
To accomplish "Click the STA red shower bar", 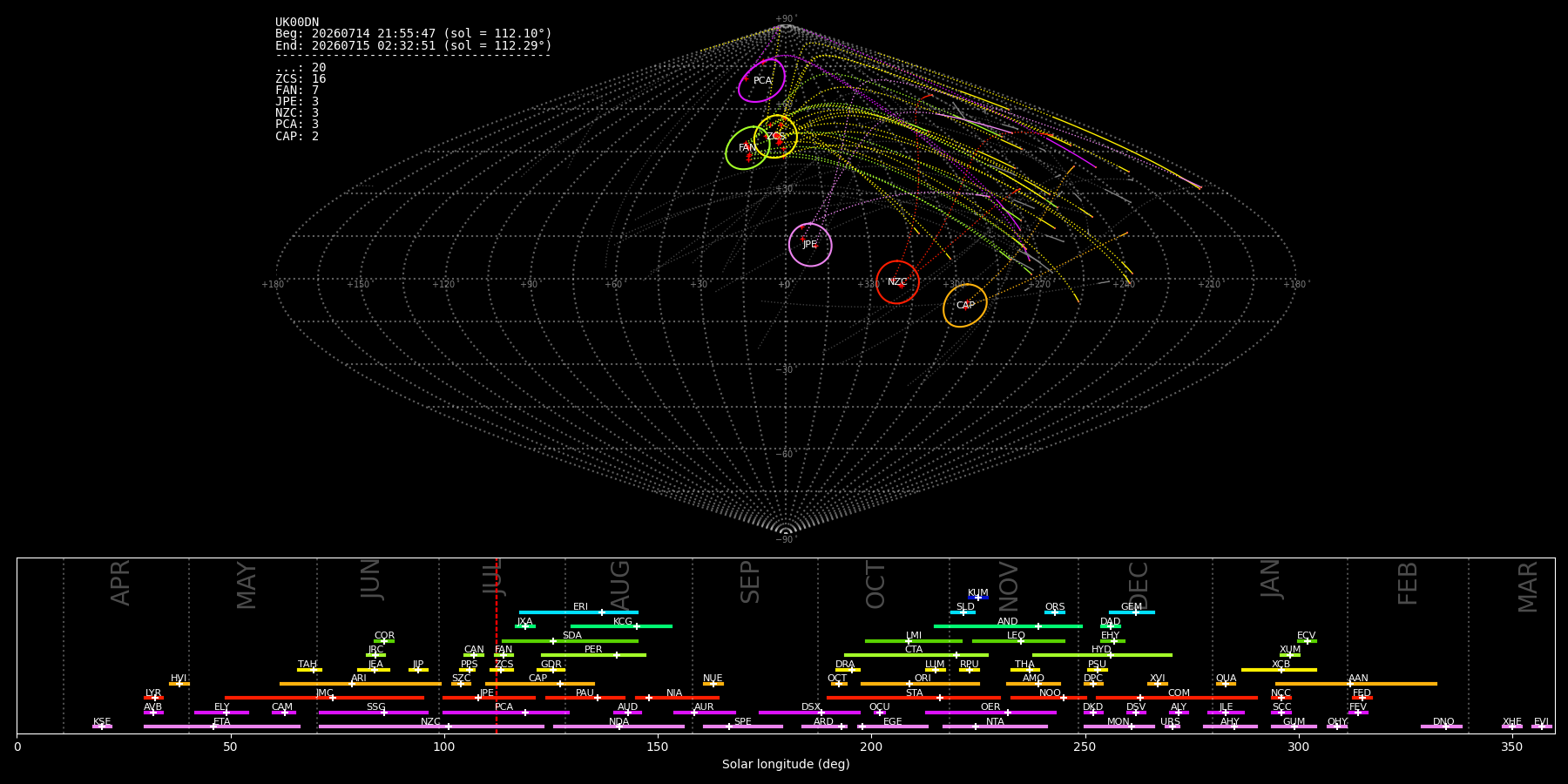I will 914,698.
